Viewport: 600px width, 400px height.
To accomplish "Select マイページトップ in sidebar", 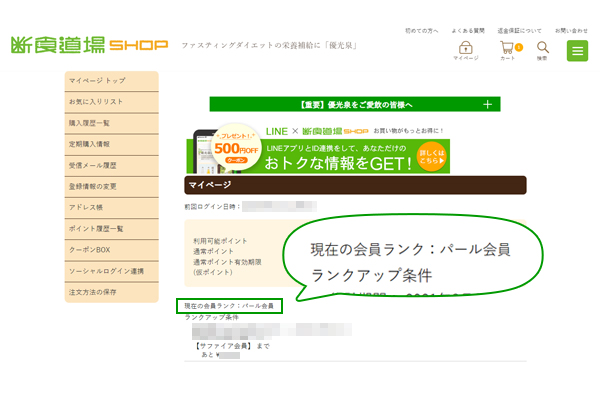I will 112,81.
